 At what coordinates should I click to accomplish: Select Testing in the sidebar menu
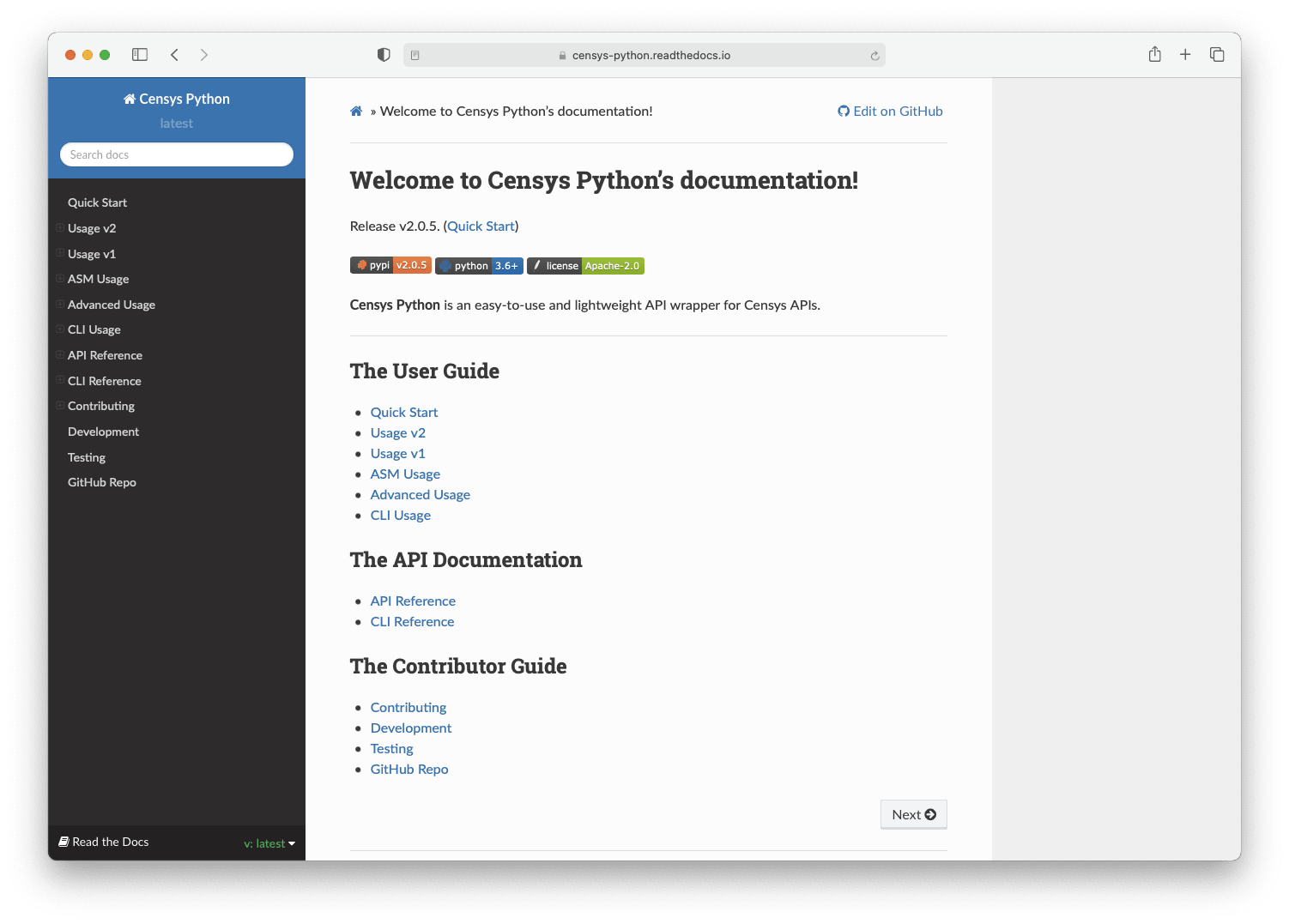[x=87, y=457]
